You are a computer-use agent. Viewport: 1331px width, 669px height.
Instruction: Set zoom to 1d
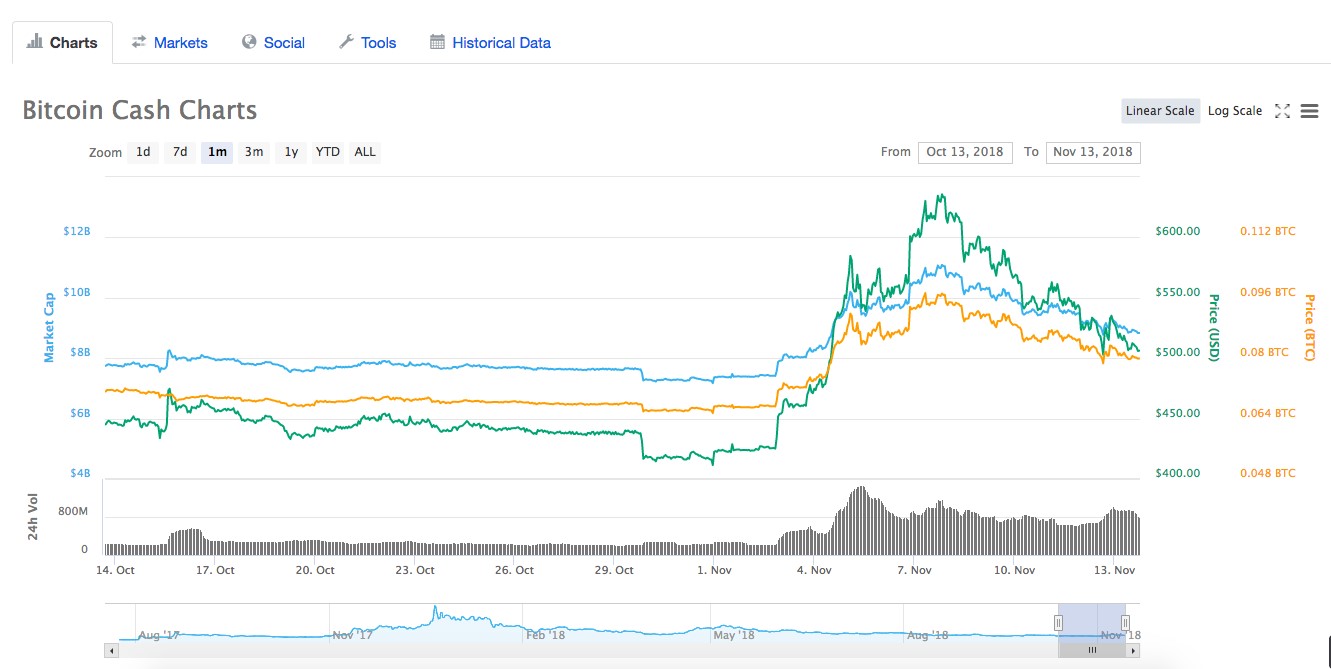coord(143,152)
